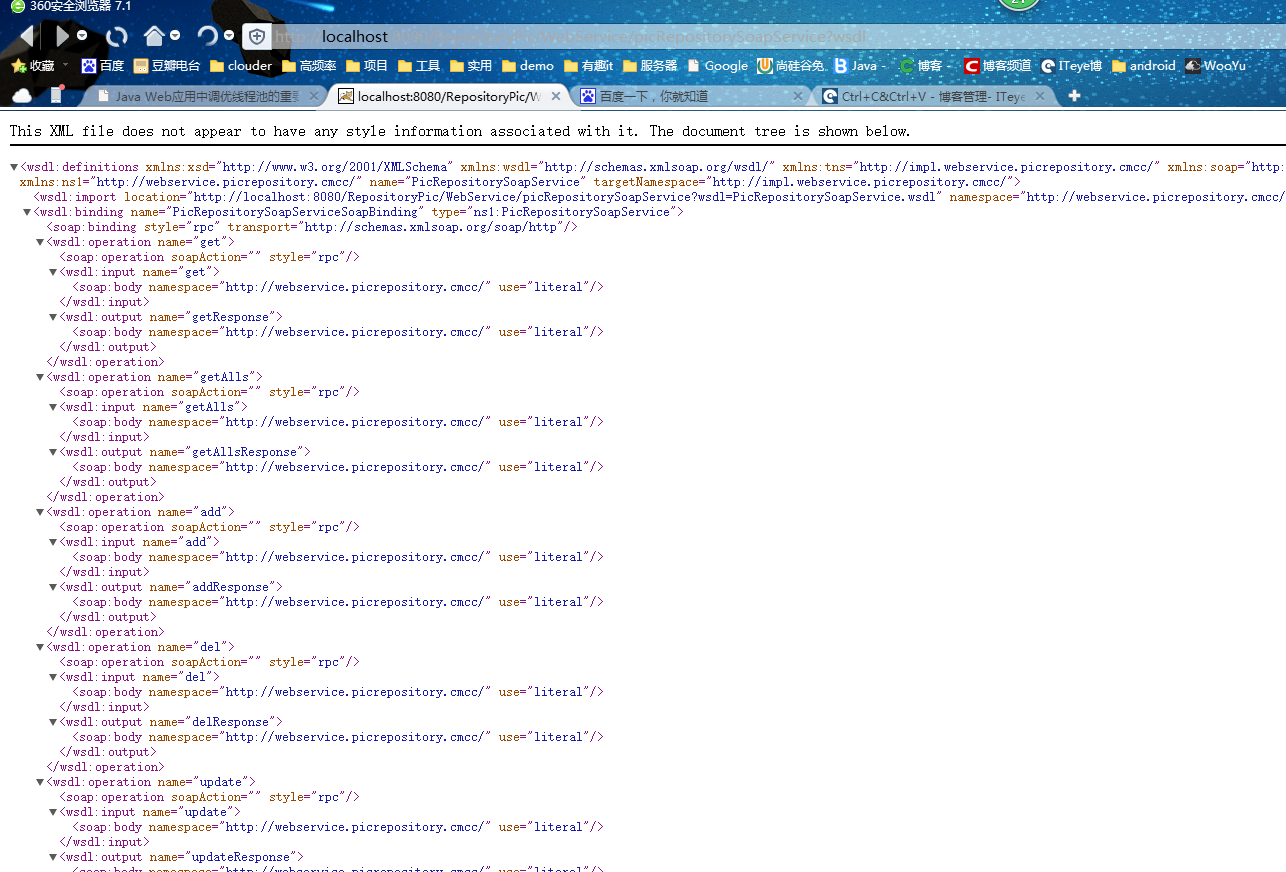Image resolution: width=1286 pixels, height=872 pixels.
Task: Click the security shield icon in address bar
Action: [257, 36]
